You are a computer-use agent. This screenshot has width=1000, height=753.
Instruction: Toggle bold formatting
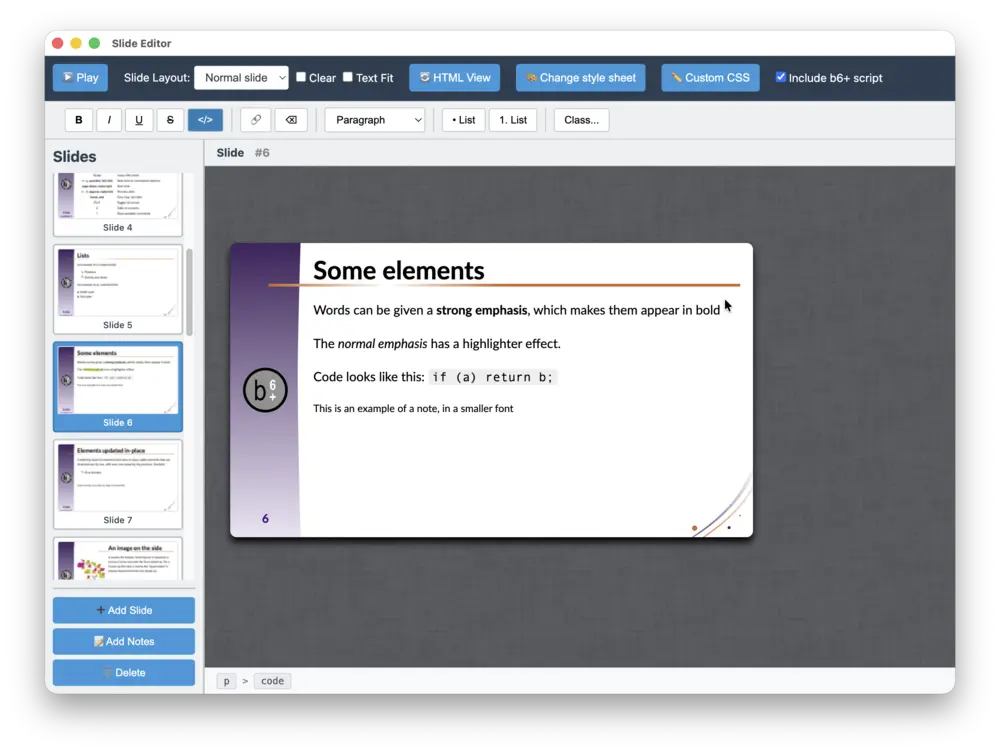(x=78, y=119)
